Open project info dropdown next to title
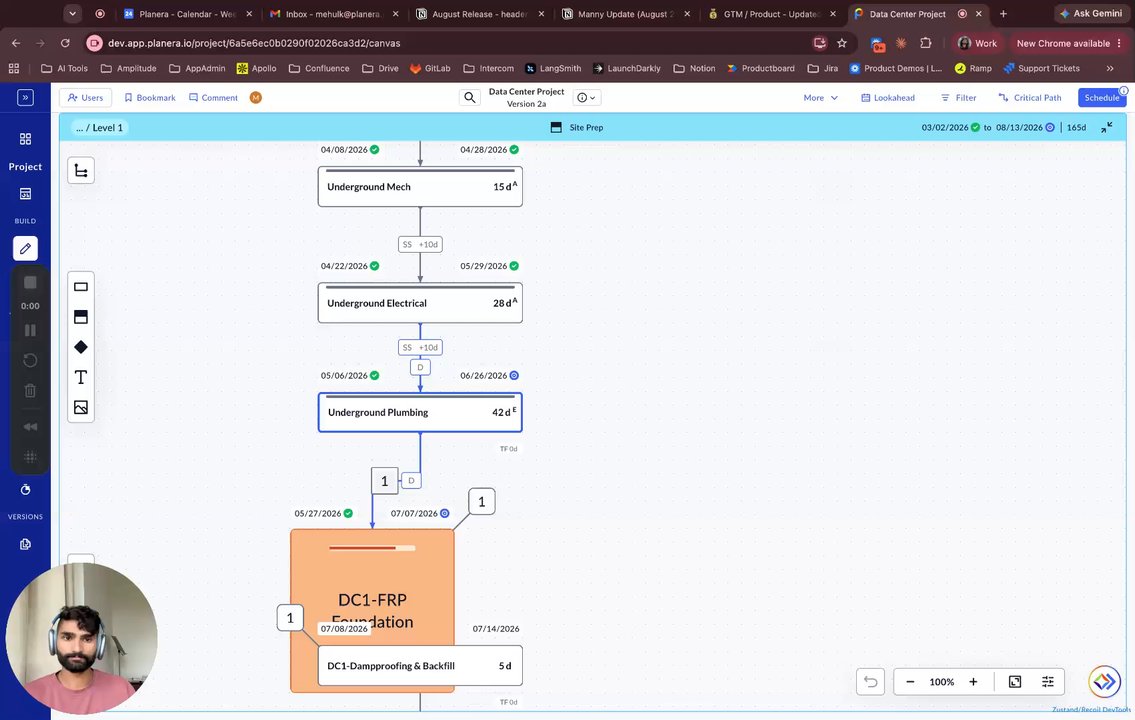The width and height of the screenshot is (1135, 720). point(587,98)
